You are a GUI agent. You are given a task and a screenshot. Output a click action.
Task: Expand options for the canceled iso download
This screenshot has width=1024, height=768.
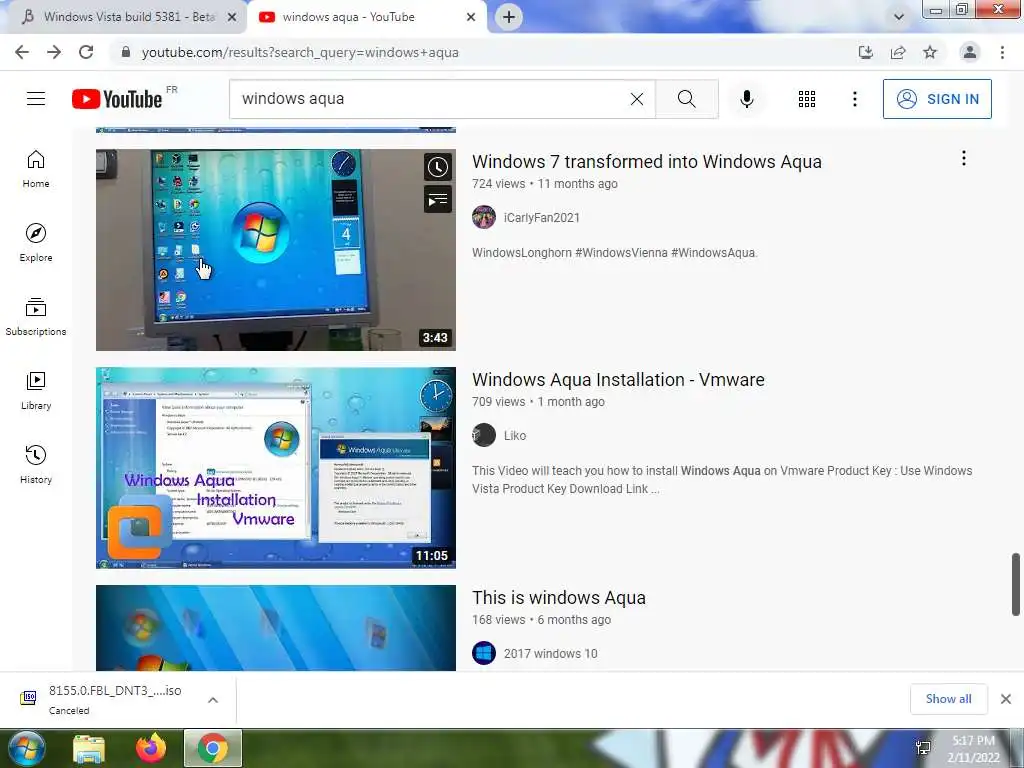pyautogui.click(x=212, y=699)
